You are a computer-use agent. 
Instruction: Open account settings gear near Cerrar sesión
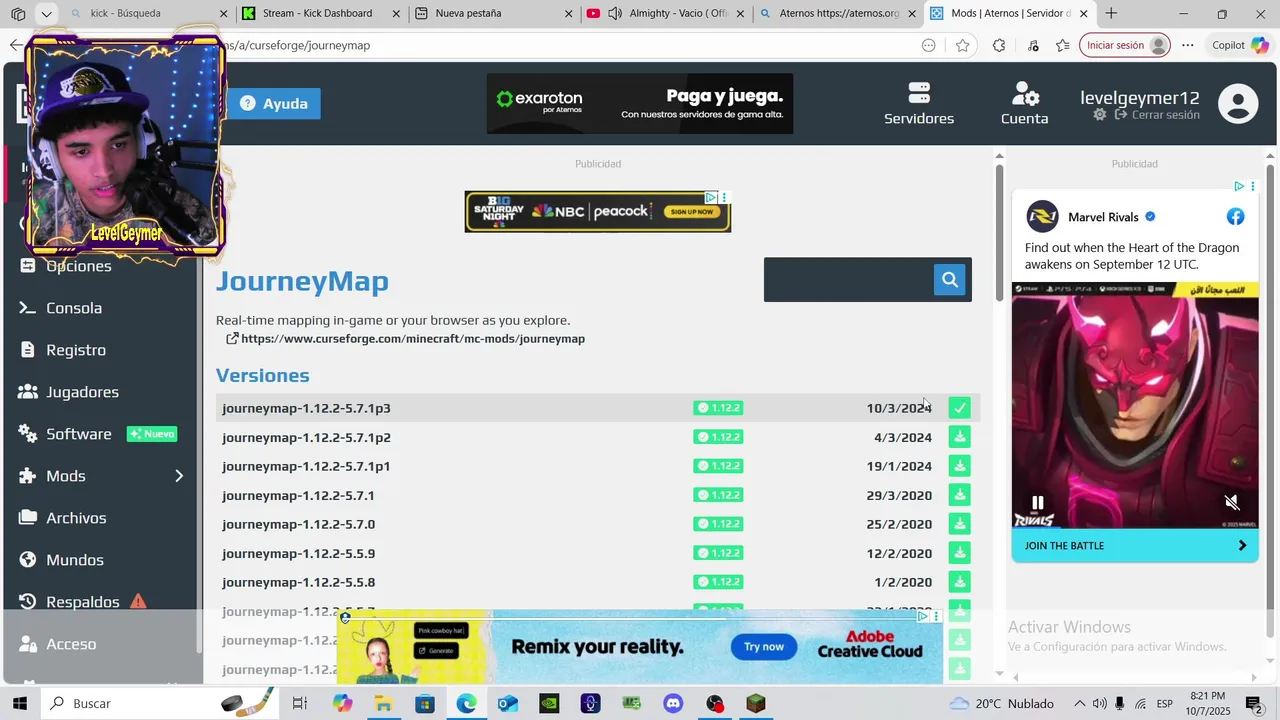coord(1100,115)
